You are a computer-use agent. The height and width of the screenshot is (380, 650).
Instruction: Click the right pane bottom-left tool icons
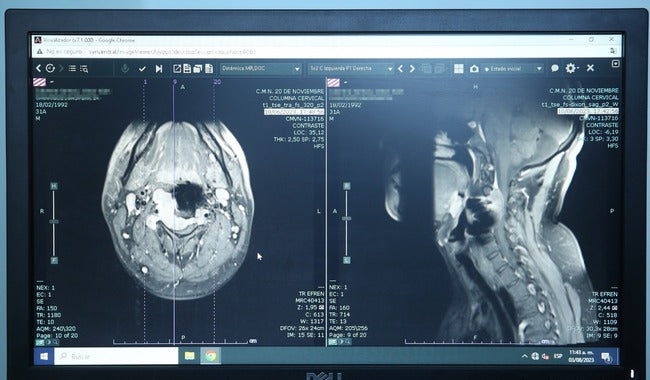(340, 342)
